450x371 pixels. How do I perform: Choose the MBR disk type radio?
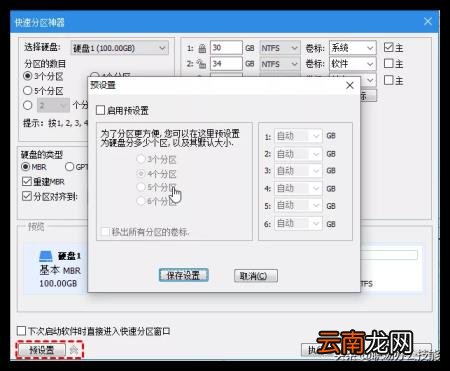click(25, 166)
